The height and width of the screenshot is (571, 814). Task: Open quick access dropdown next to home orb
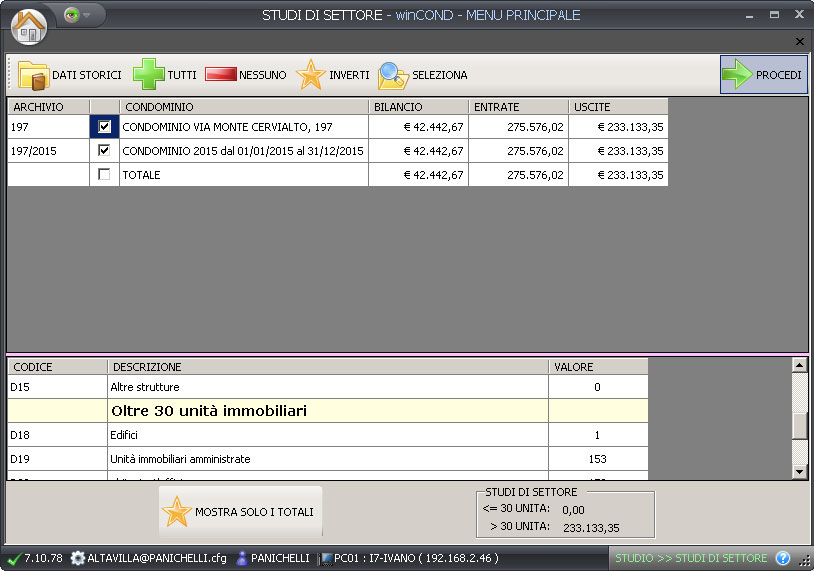click(77, 16)
